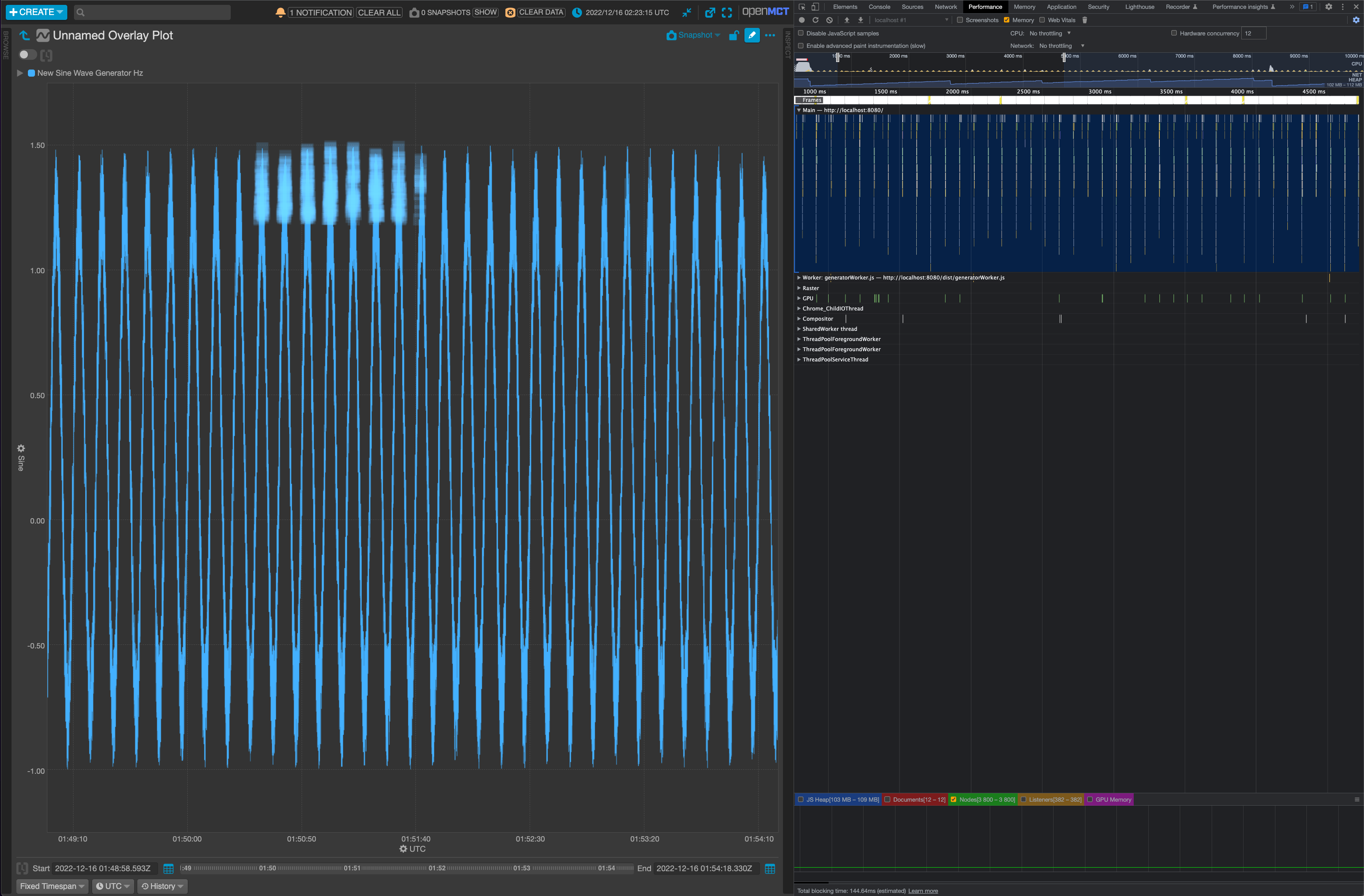Click the Snapshot button
The image size is (1364, 896).
click(x=693, y=35)
